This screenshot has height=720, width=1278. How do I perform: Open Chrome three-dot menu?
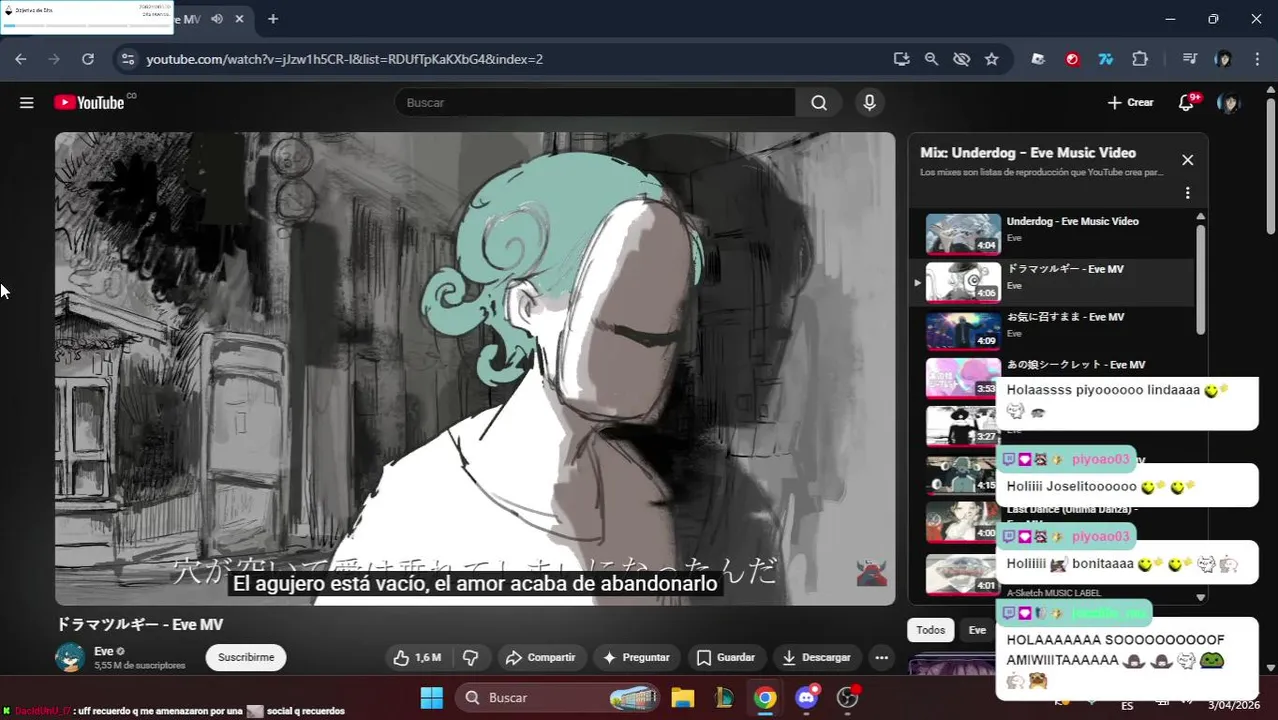click(x=1258, y=59)
